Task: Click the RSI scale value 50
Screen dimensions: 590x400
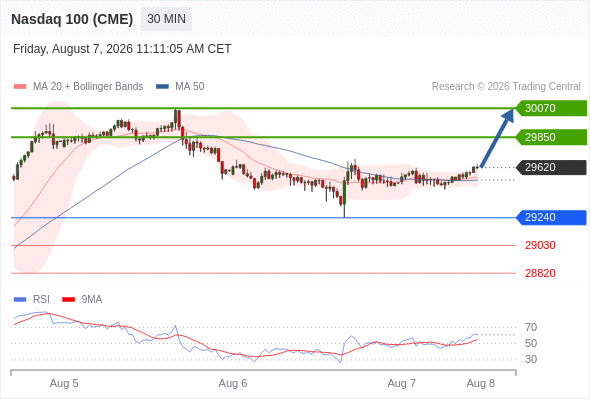Action: 531,343
